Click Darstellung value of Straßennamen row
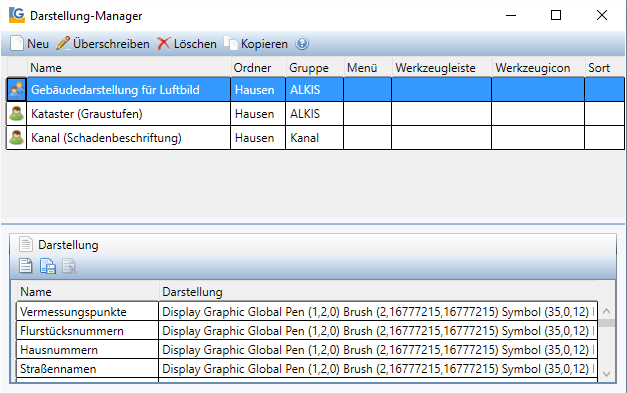Screen dimensions: 627x393 point(378,369)
